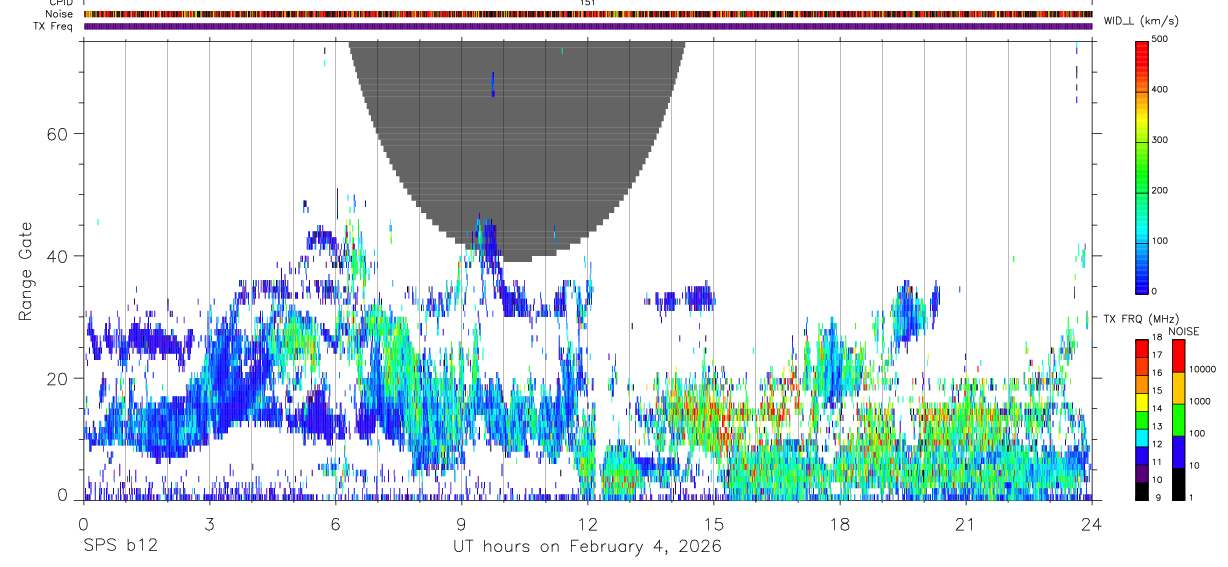
Task: Click hour 6 on the time axis
Action: click(x=335, y=524)
